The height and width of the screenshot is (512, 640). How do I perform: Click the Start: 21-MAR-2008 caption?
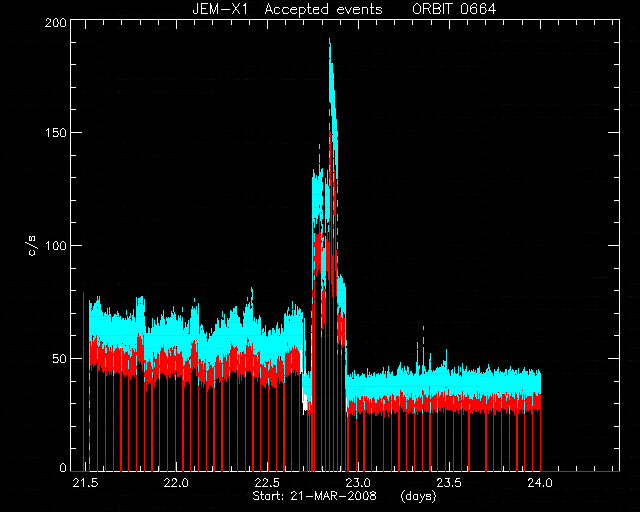[x=314, y=496]
